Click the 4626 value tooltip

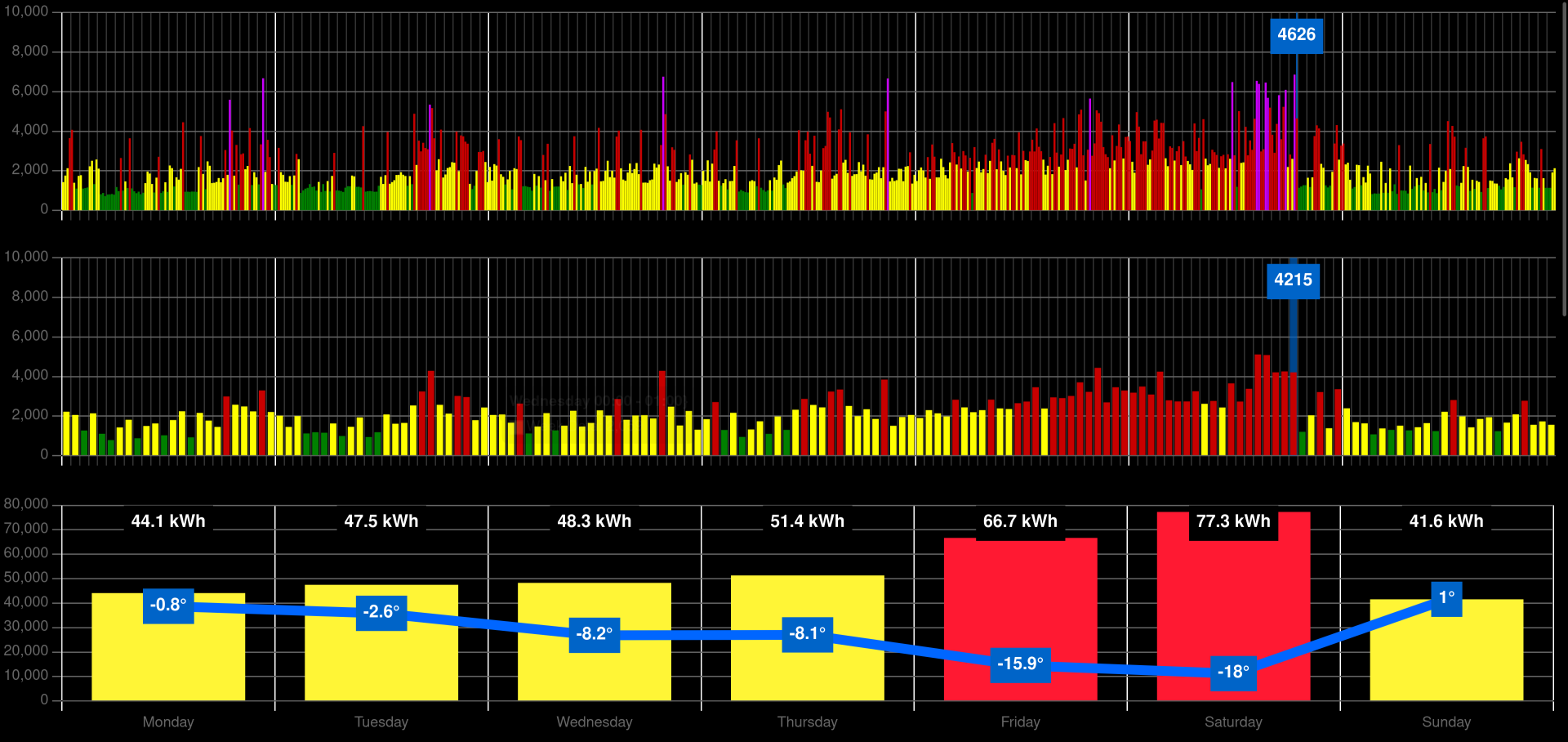click(1296, 35)
